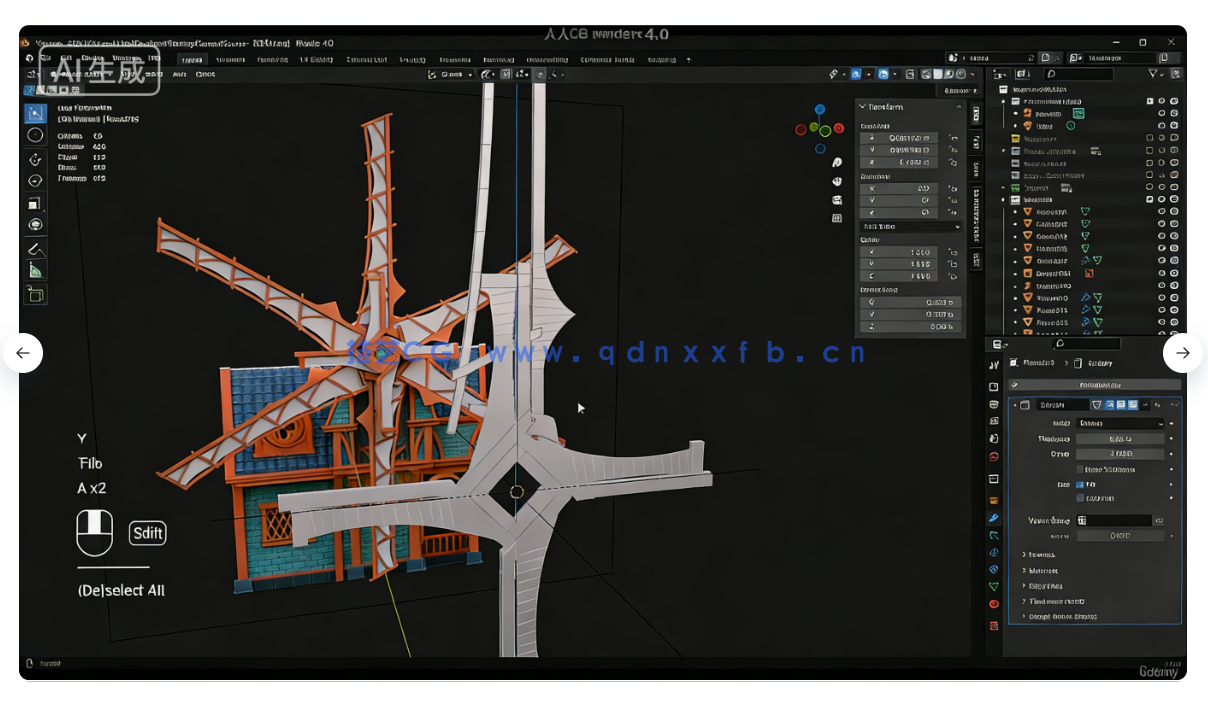Viewport: 1208px width, 705px height.
Task: Select the Measure tool
Action: (x=34, y=268)
